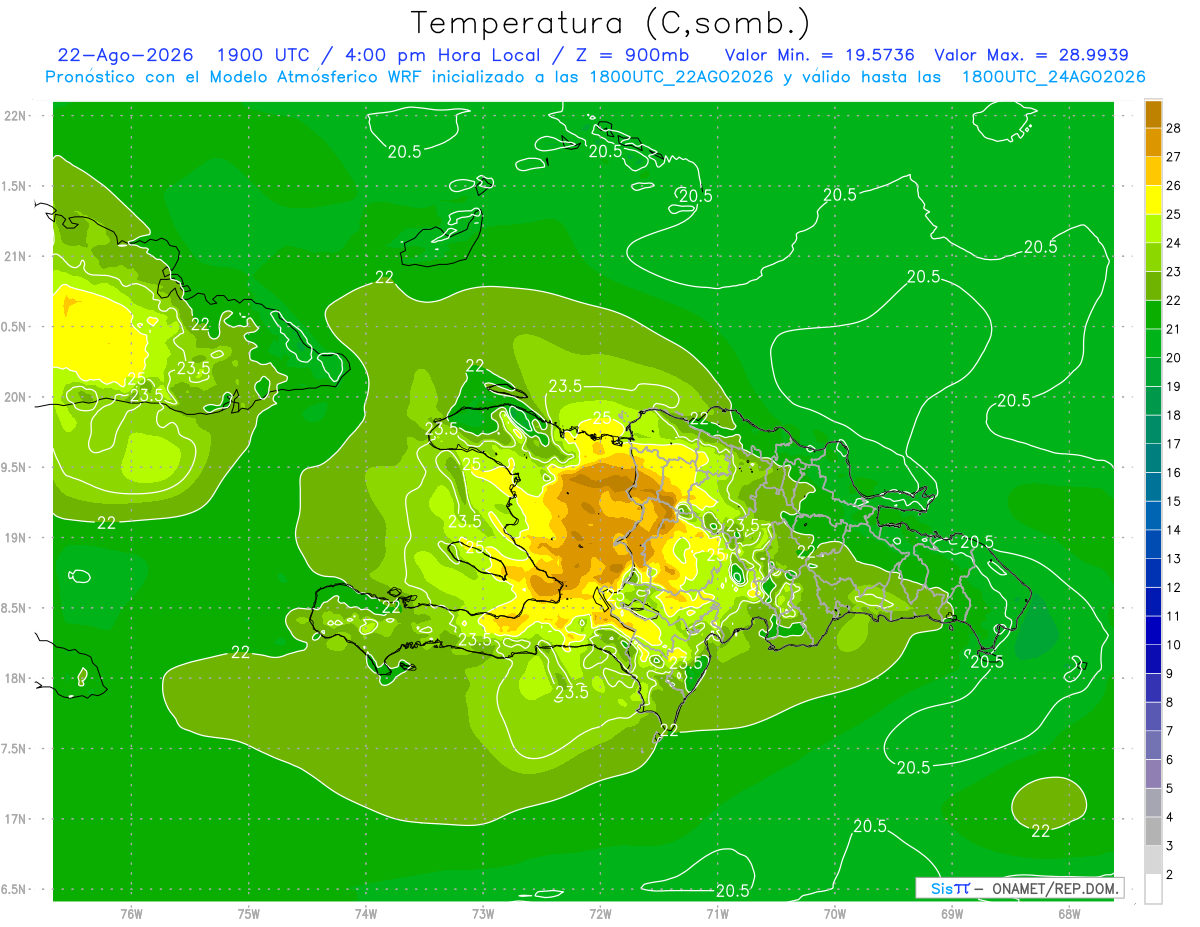Click the 'Valor Max. = 28.9939' text

(x=1031, y=55)
